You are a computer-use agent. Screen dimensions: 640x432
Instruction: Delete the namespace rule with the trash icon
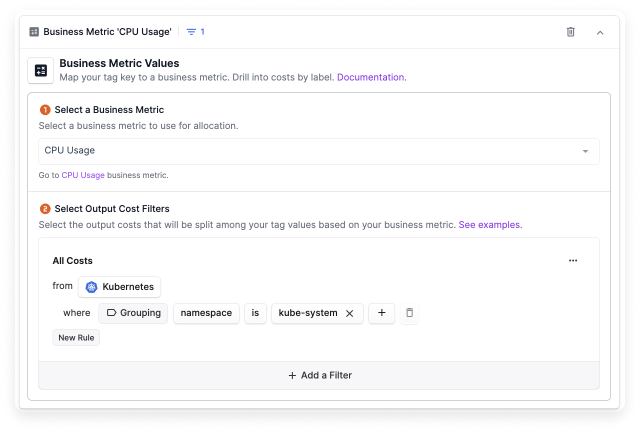pyautogui.click(x=409, y=313)
